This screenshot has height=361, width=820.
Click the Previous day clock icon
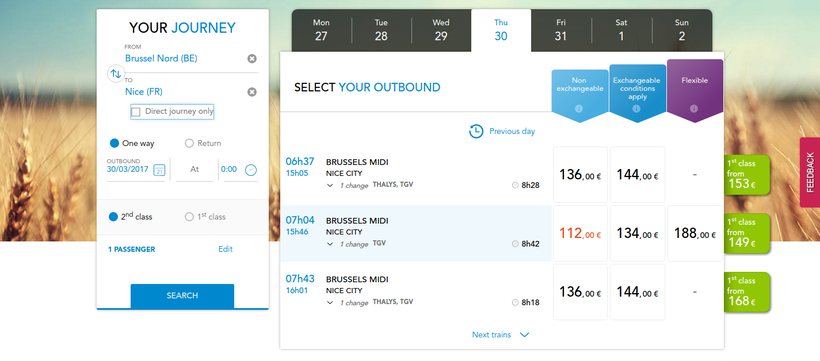pos(476,131)
